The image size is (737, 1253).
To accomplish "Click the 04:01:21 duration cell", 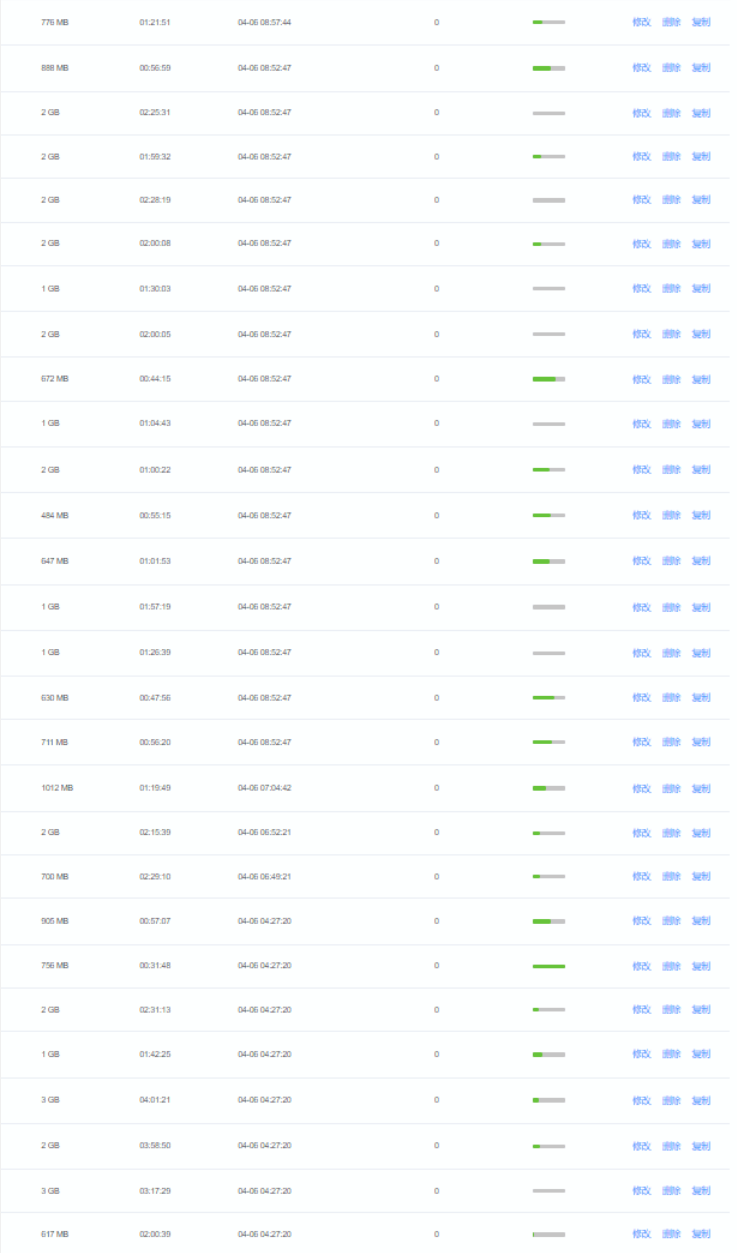I will tap(155, 1100).
